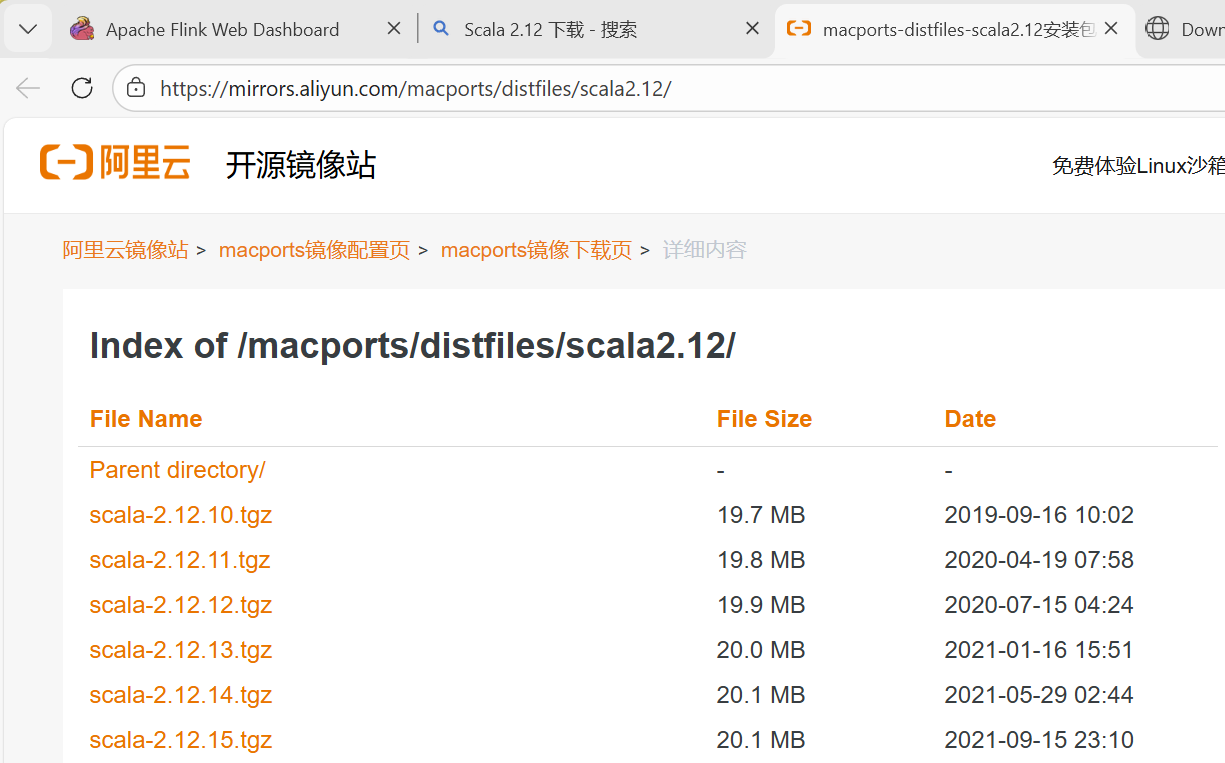Go to 阿里云镜像站 breadcrumb
The image size is (1225, 763).
pyautogui.click(x=125, y=250)
